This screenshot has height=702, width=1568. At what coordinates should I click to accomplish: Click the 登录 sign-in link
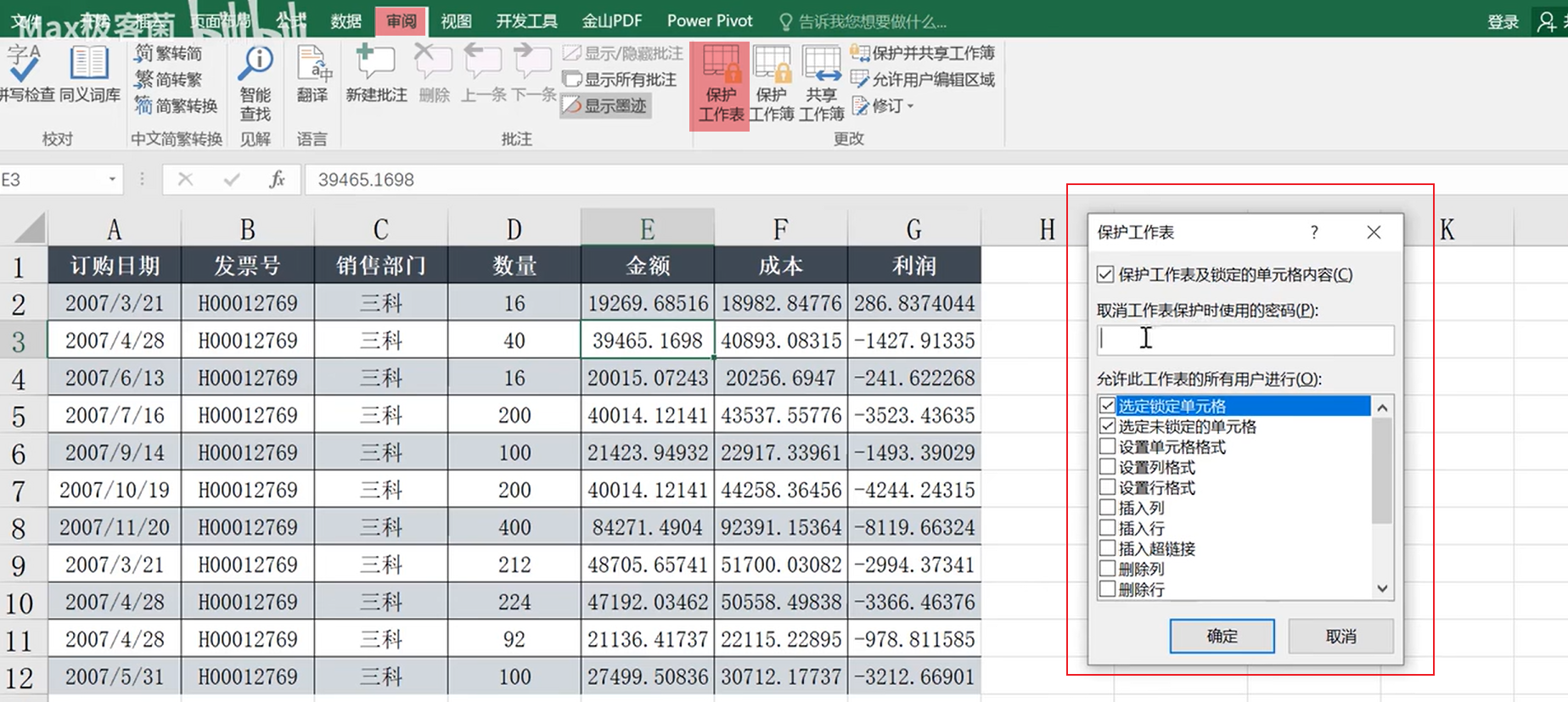coord(1503,22)
